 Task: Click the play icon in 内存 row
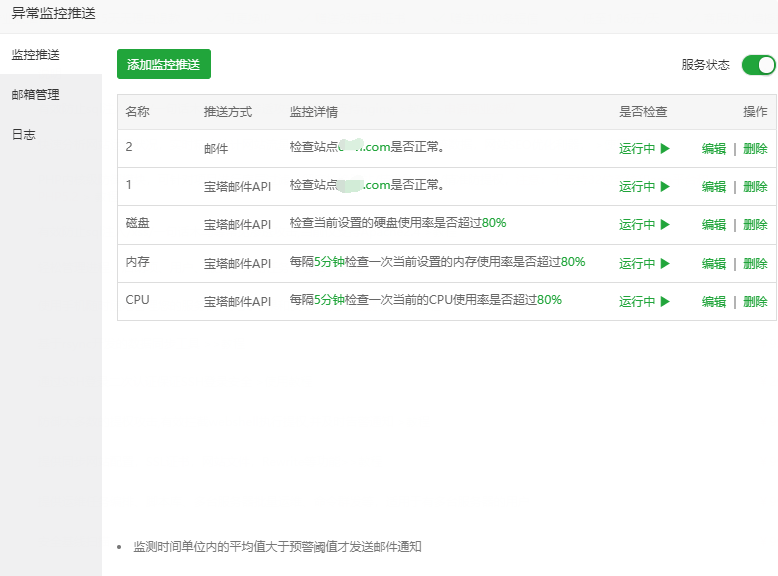[664, 263]
